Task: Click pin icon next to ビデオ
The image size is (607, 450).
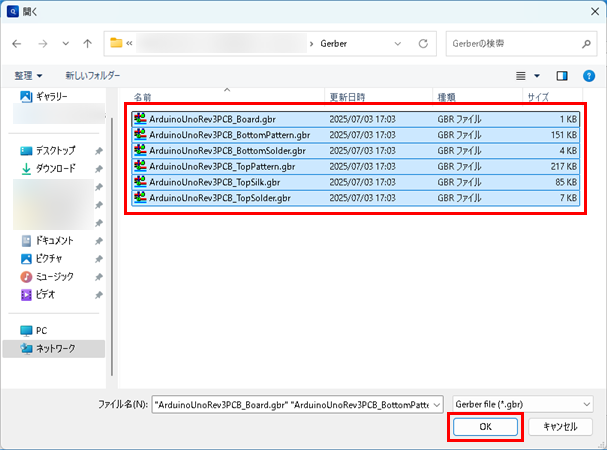Action: (x=99, y=295)
